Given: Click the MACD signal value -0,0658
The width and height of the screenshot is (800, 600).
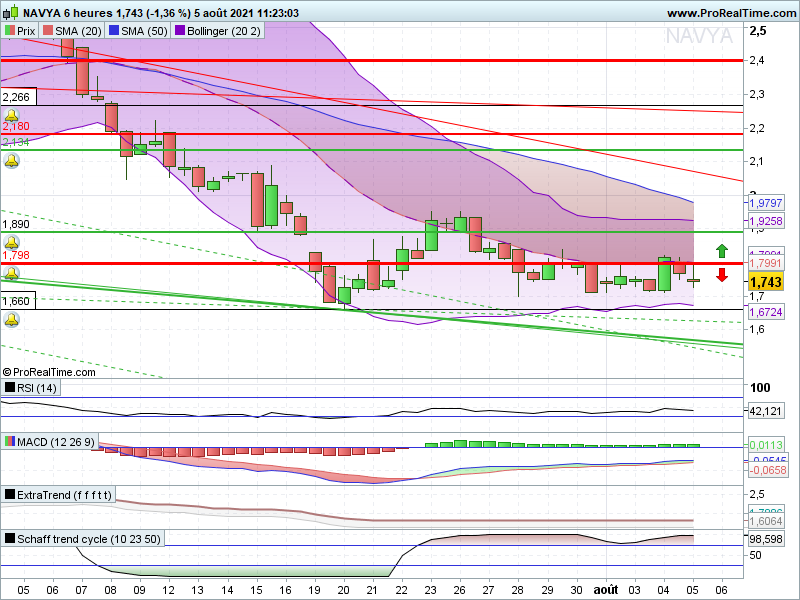Looking at the screenshot, I should [x=767, y=470].
